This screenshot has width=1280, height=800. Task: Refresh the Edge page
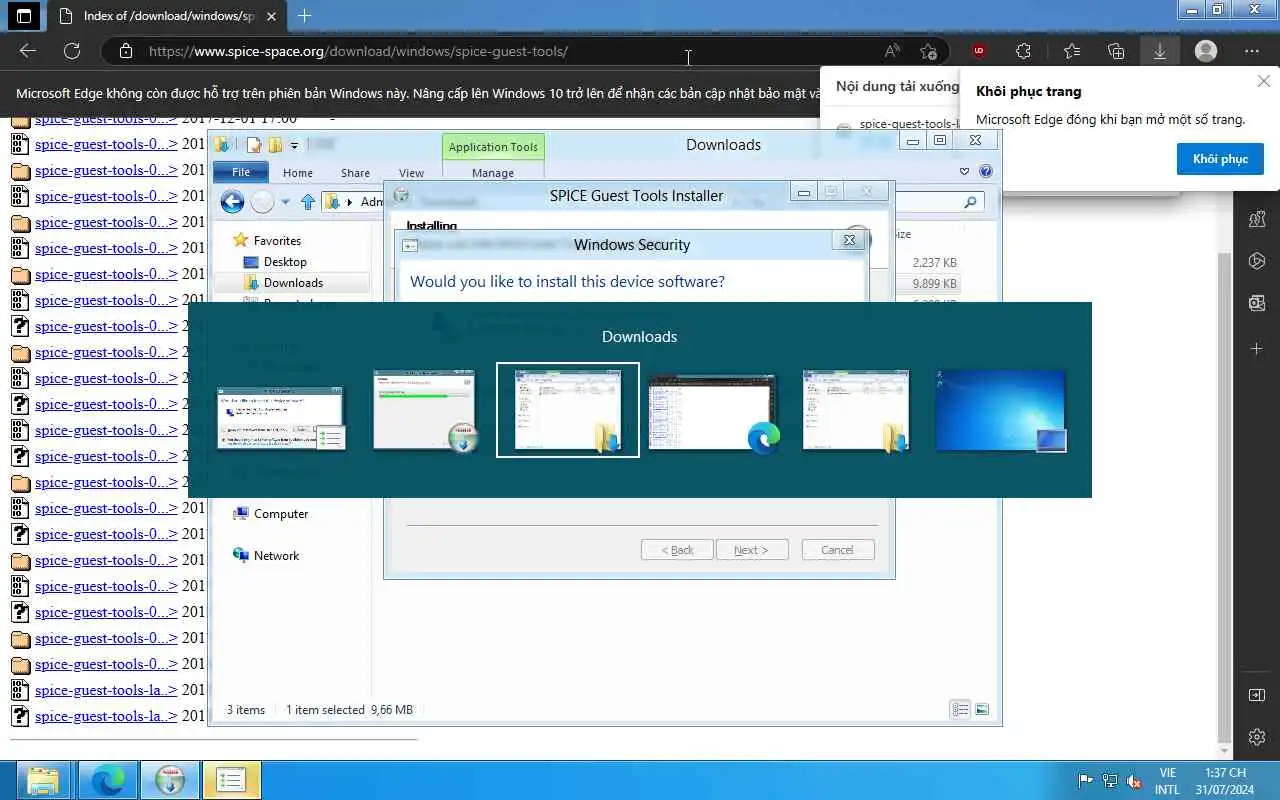[x=72, y=51]
